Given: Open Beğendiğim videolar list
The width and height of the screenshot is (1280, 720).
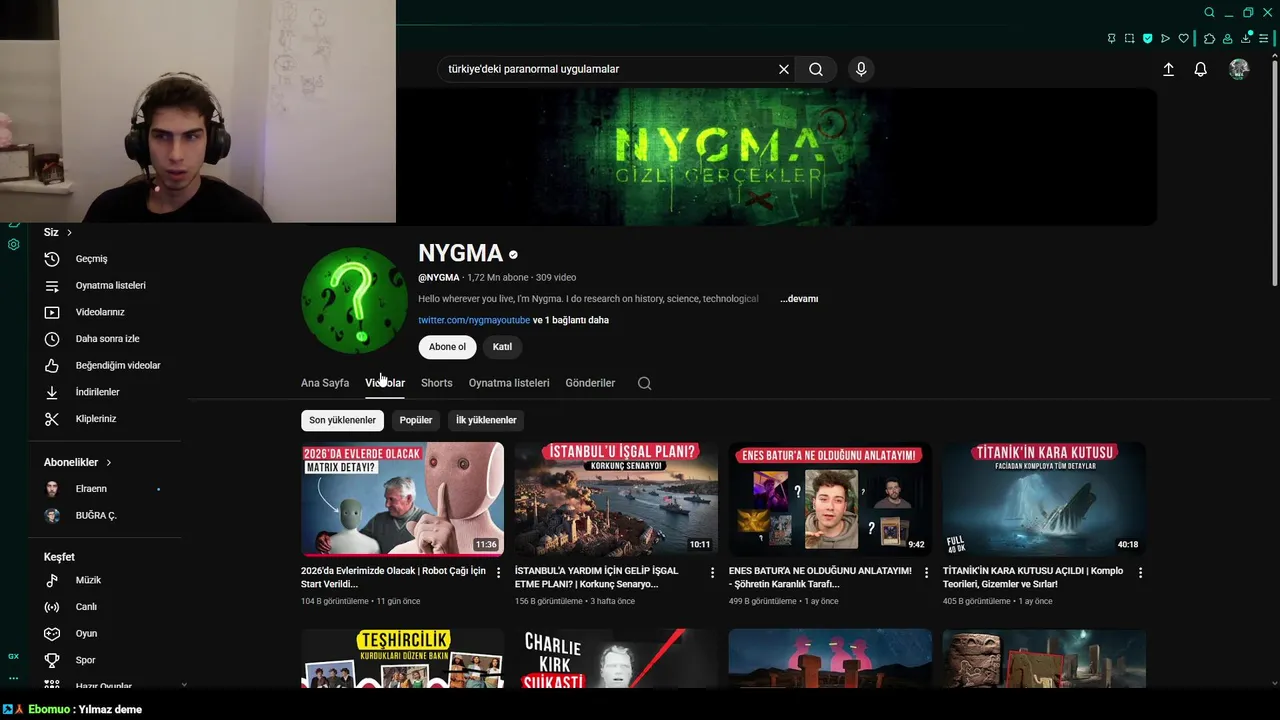Looking at the screenshot, I should click(104, 365).
